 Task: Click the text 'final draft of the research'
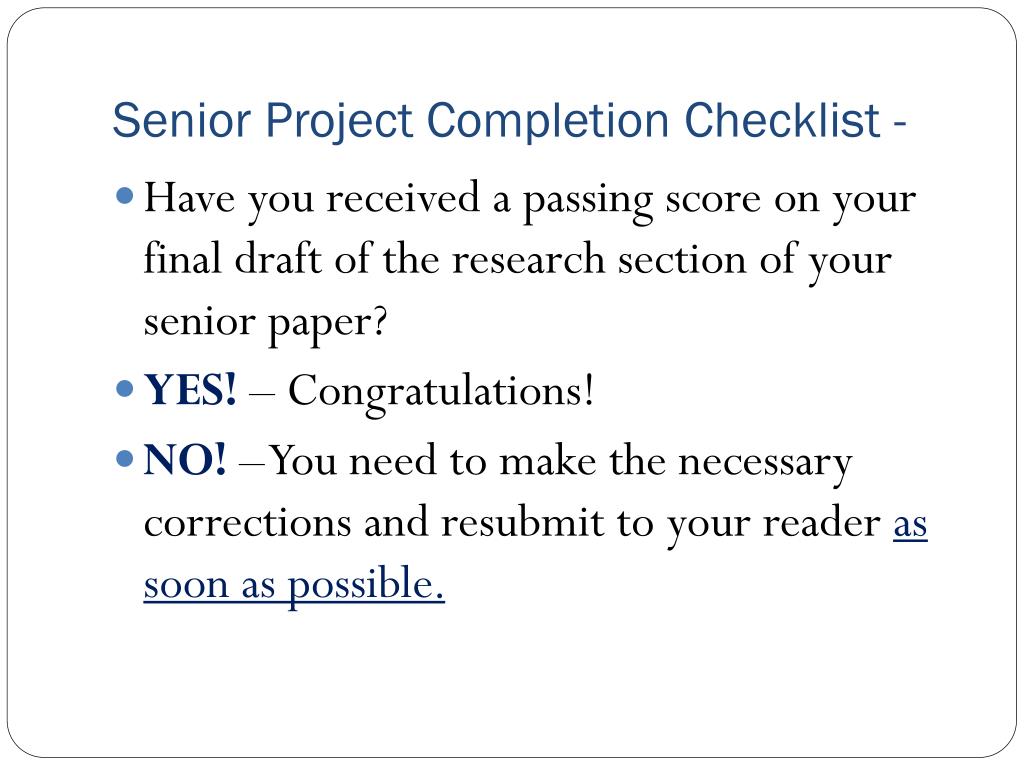pyautogui.click(x=374, y=259)
